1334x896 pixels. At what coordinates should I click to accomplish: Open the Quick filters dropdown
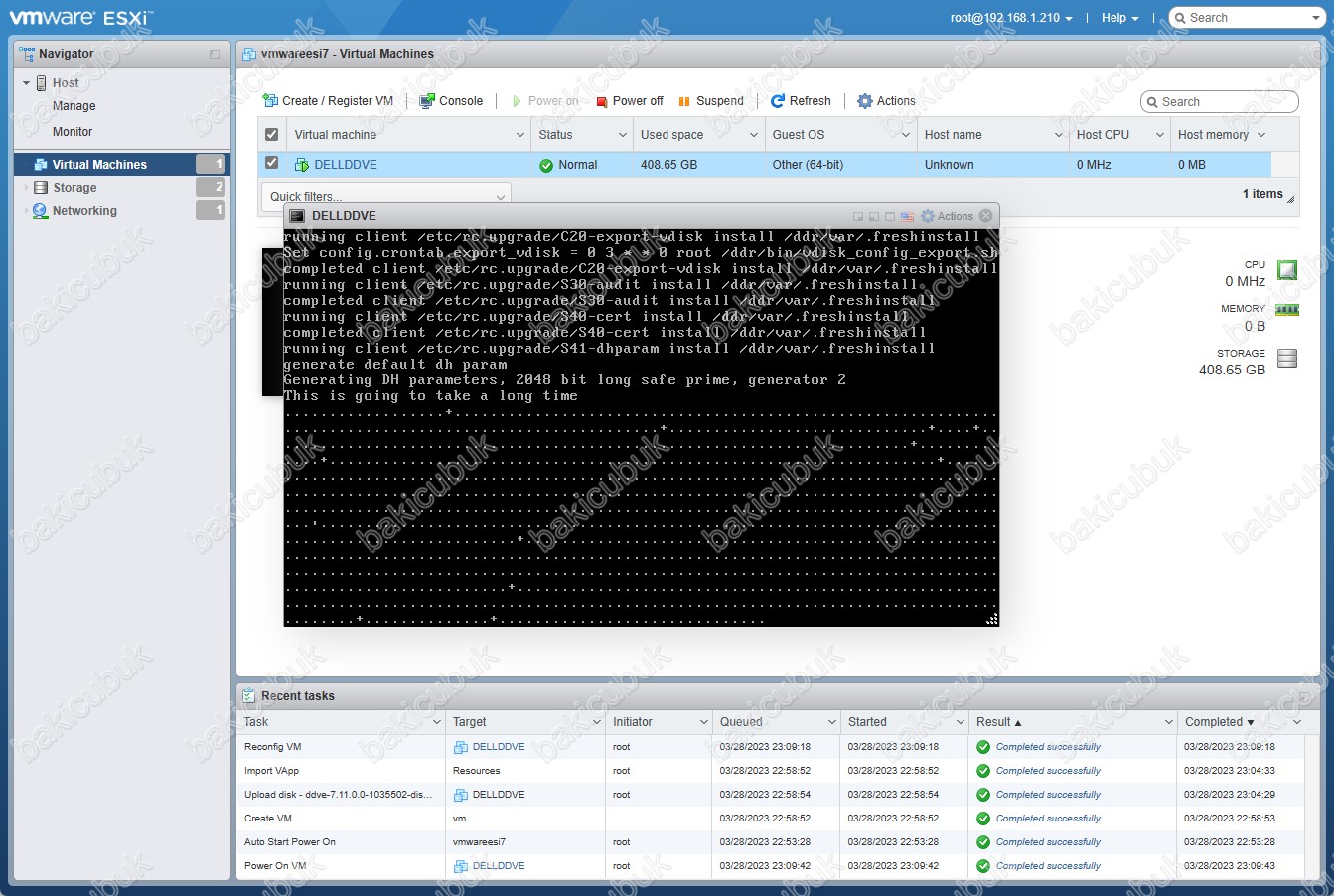click(385, 196)
